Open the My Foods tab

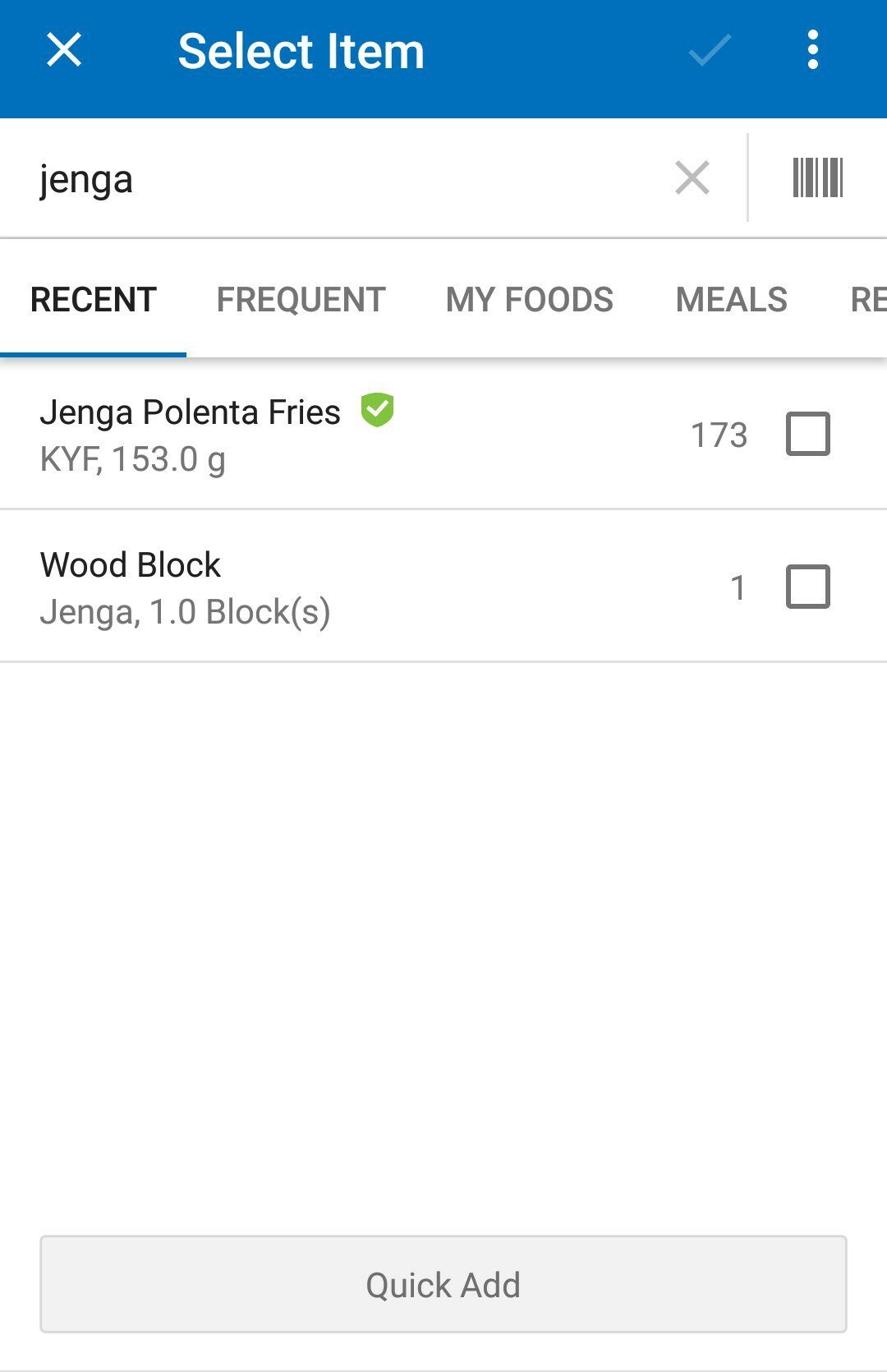530,300
